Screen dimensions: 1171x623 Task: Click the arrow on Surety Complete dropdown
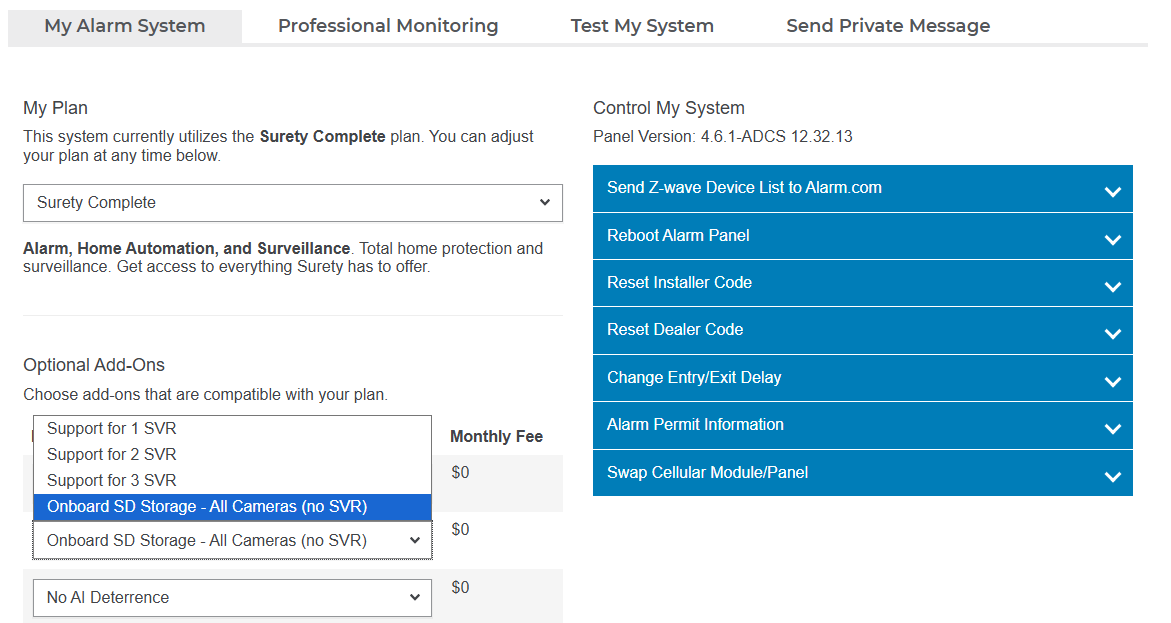point(545,203)
